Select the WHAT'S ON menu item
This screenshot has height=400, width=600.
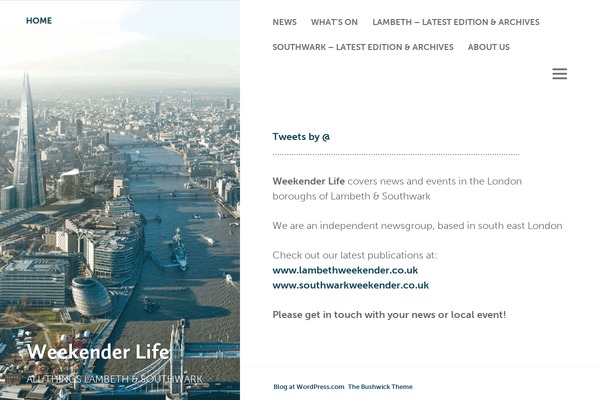tap(334, 22)
